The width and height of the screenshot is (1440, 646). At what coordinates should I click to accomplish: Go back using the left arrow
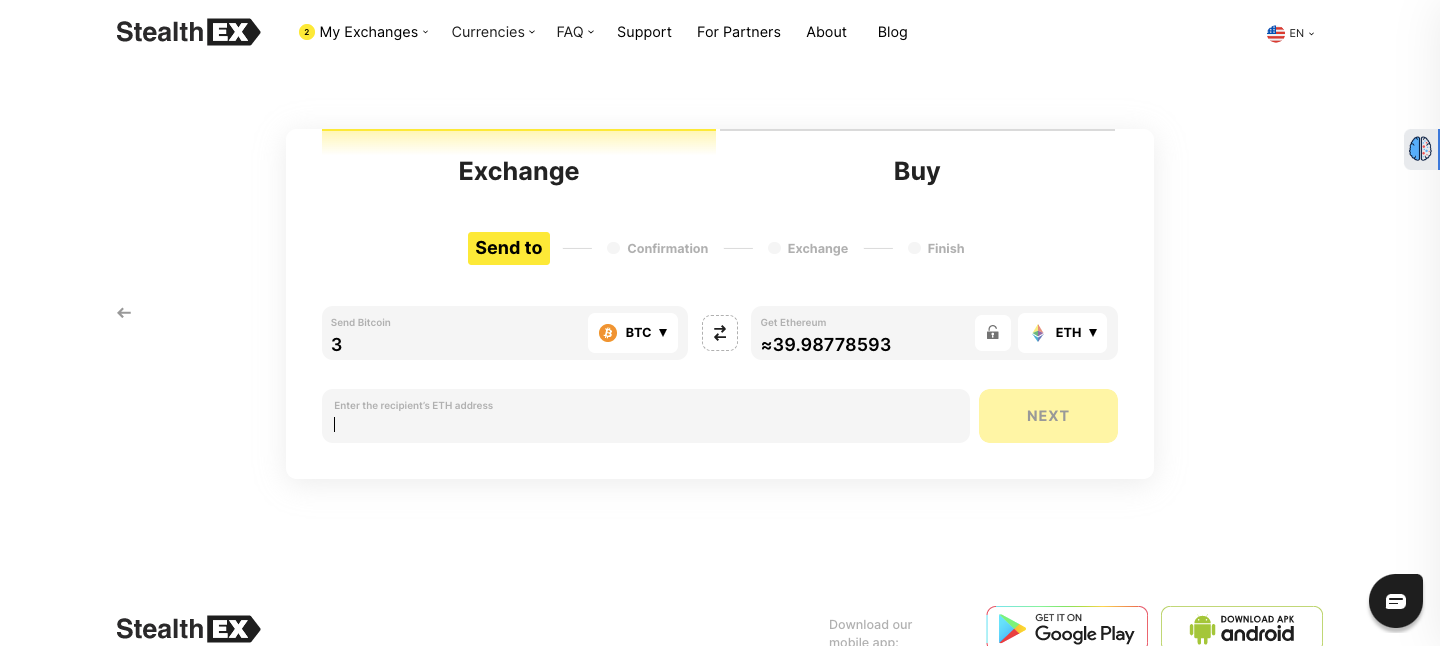tap(124, 313)
